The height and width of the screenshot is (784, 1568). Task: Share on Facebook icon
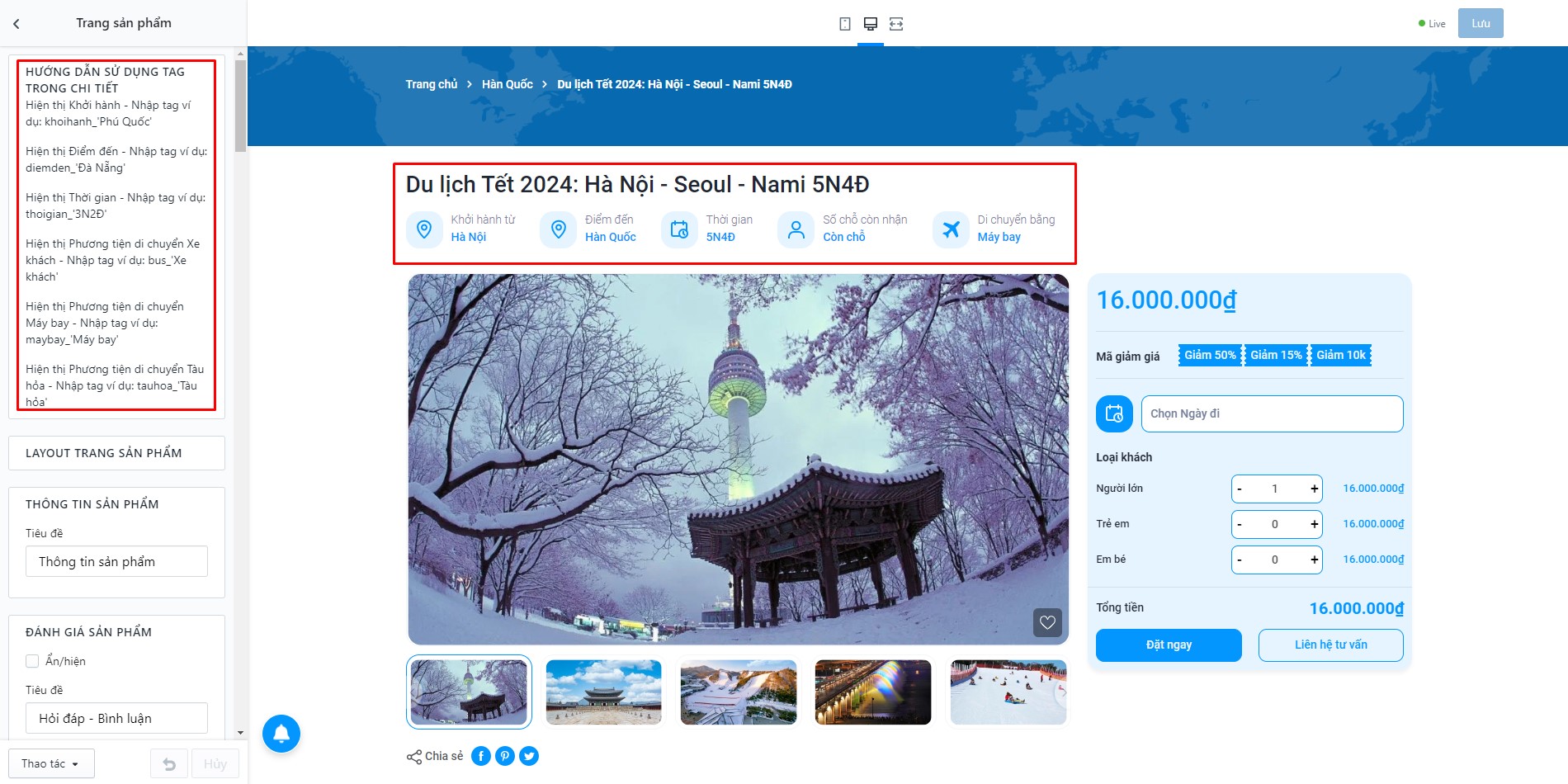click(481, 756)
